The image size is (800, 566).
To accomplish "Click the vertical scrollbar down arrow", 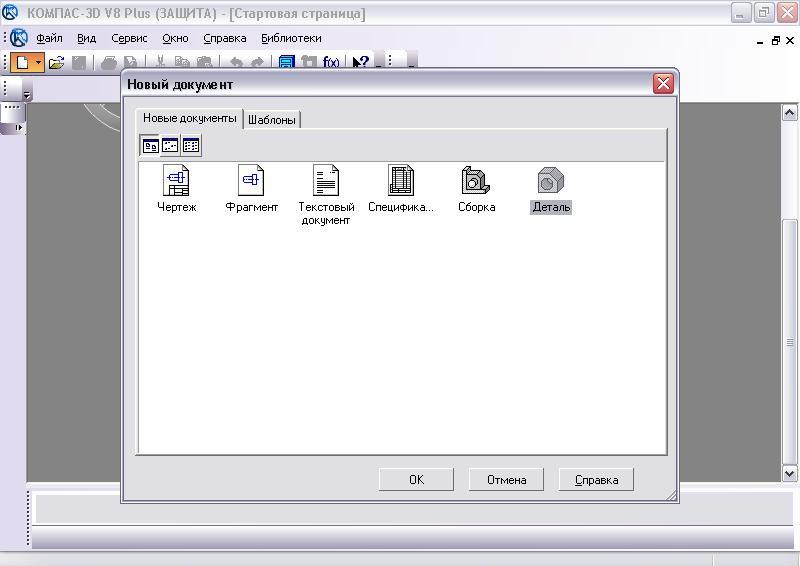I will click(x=789, y=474).
